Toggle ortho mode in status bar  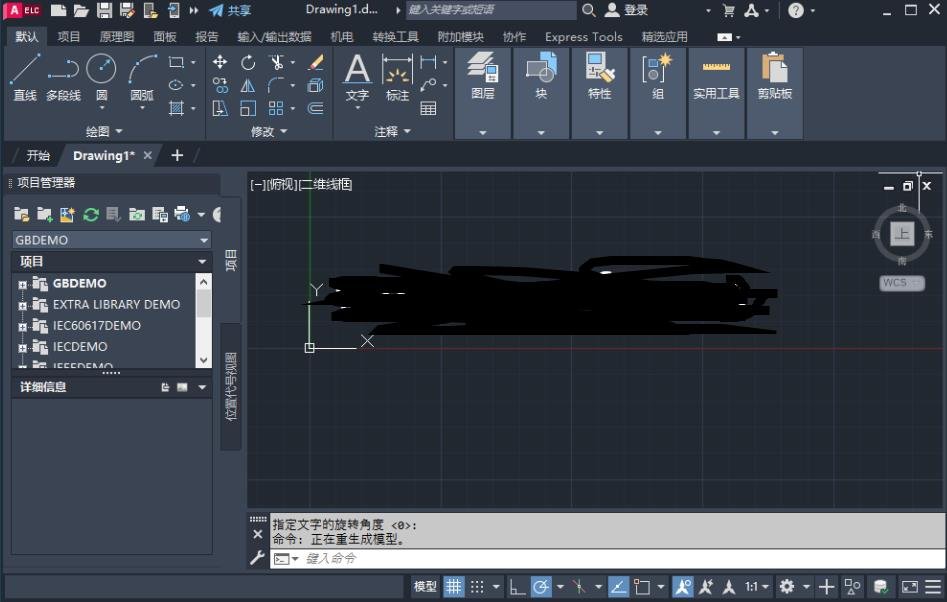click(x=516, y=586)
